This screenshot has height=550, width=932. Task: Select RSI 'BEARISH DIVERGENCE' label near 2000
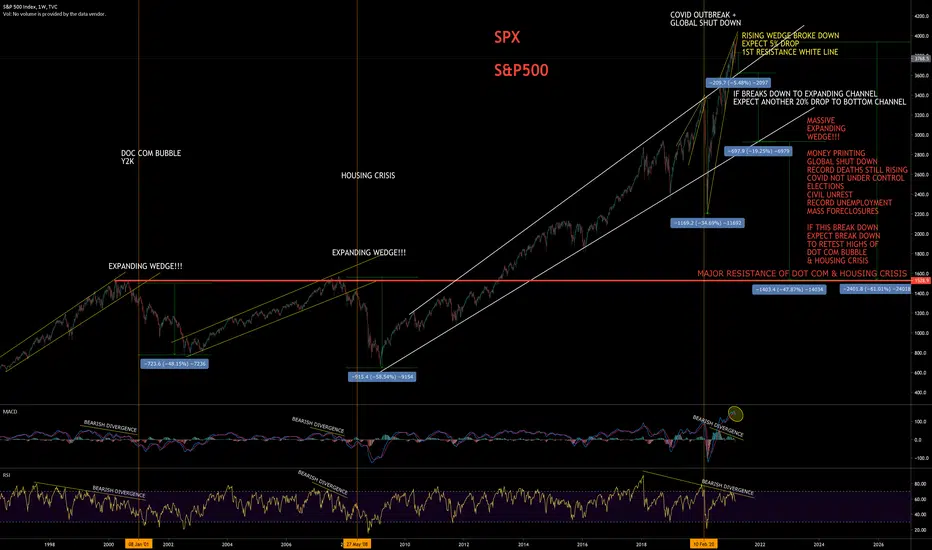[x=119, y=492]
